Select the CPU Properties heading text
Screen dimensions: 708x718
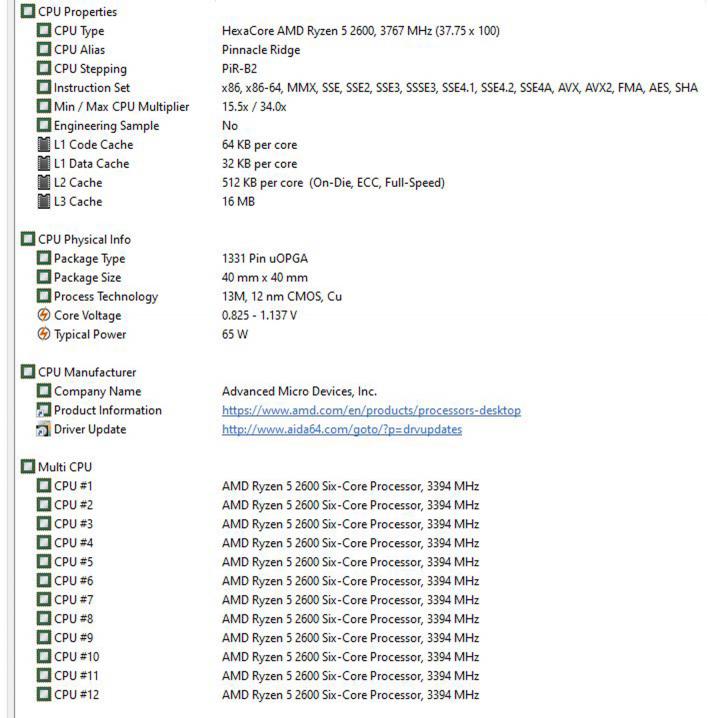point(77,12)
